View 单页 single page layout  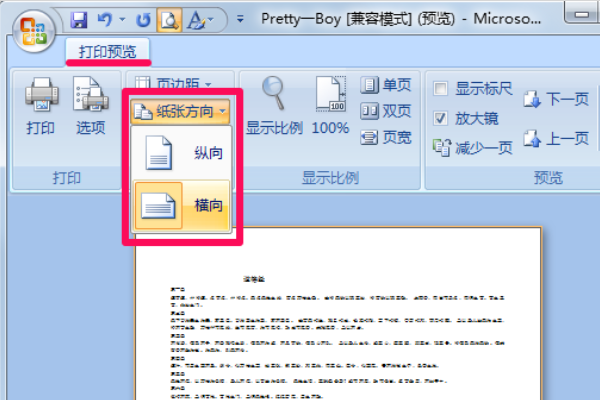tap(386, 85)
